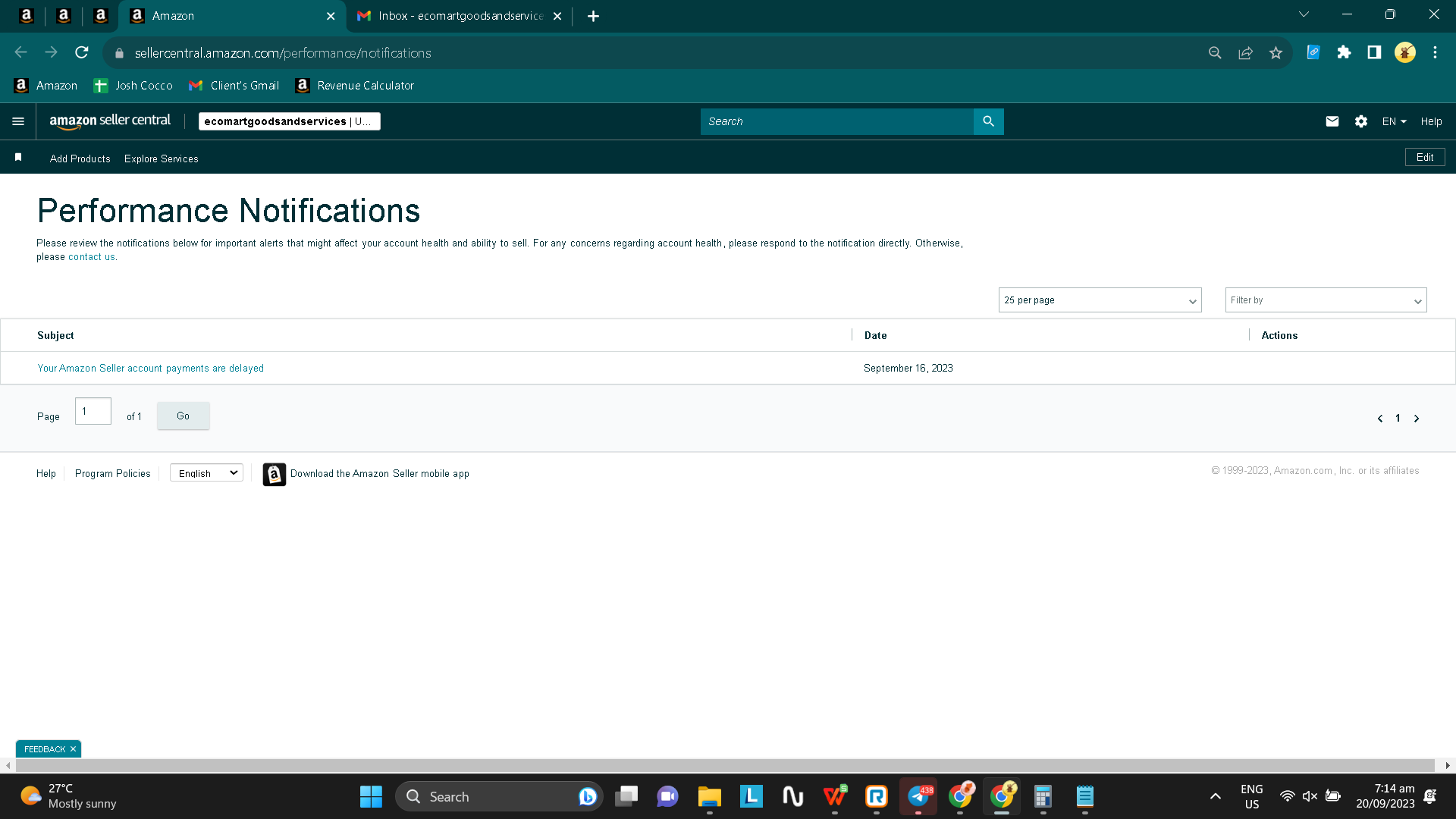Screen dimensions: 1456x819
Task: Open Telegram from the taskbar
Action: click(918, 796)
